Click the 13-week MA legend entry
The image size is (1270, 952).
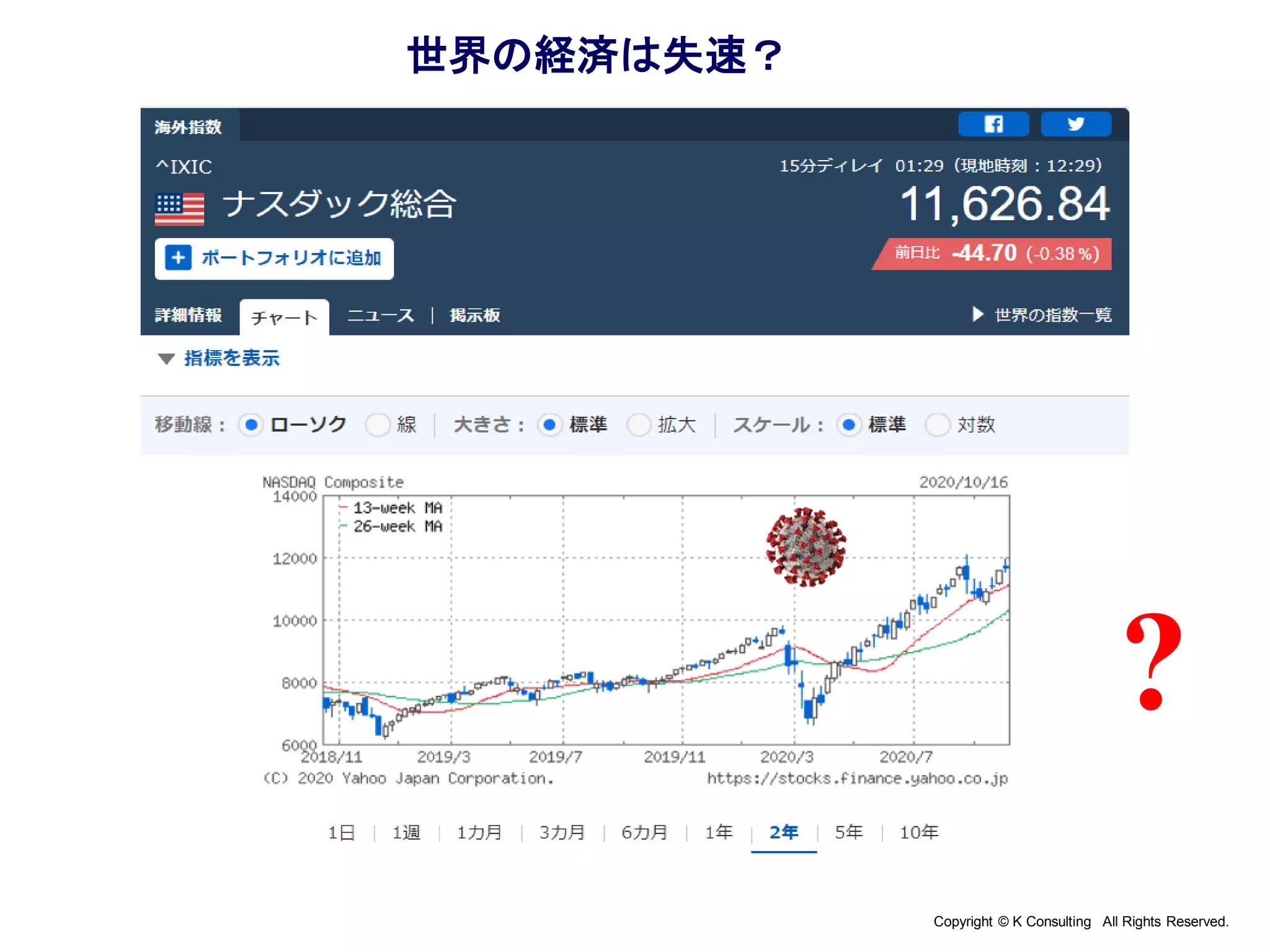pos(391,508)
